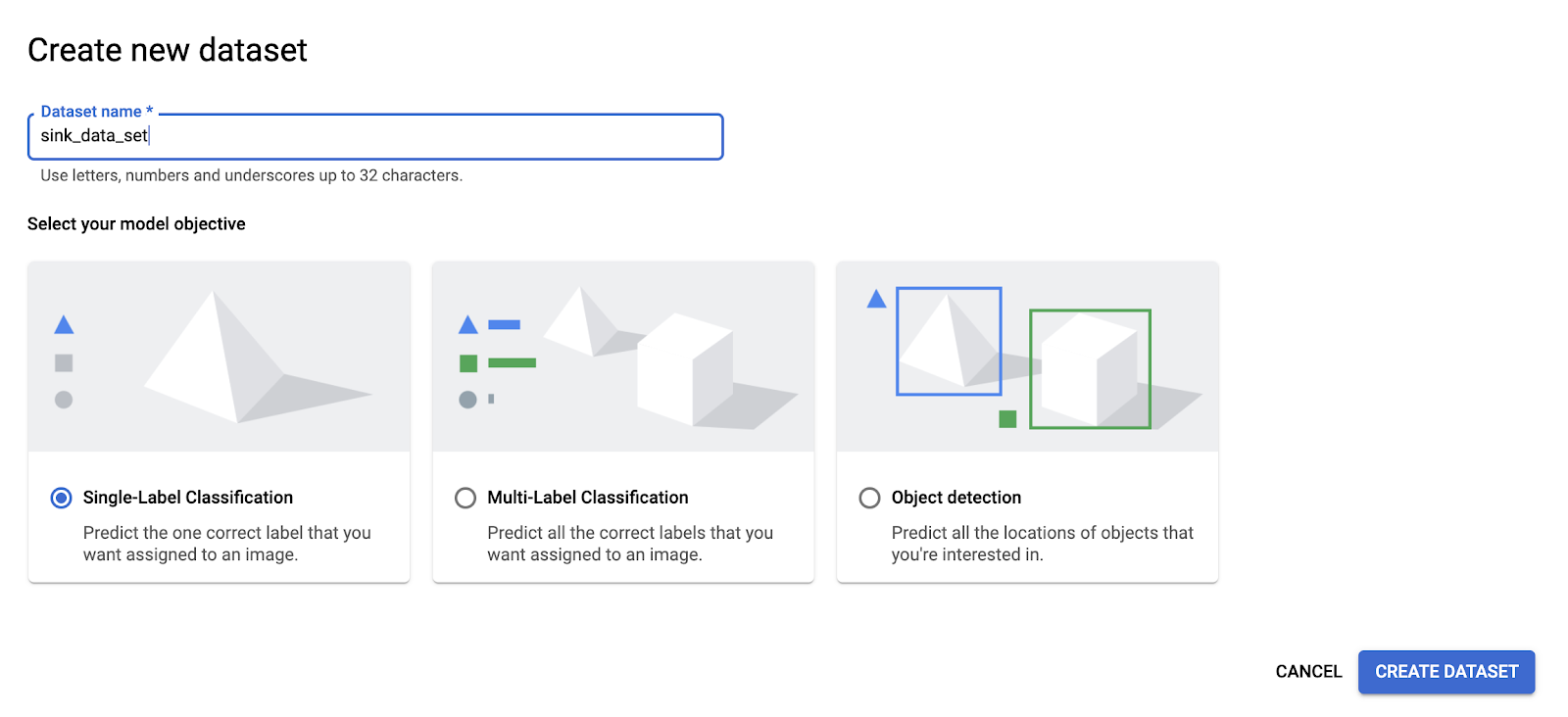Click blue triangle icon in Object detection card

tap(876, 299)
